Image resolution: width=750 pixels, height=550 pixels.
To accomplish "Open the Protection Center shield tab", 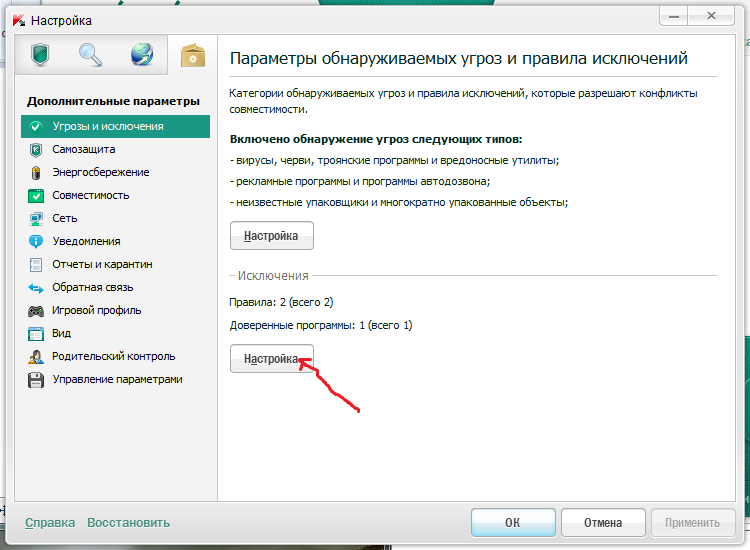I will coord(40,55).
